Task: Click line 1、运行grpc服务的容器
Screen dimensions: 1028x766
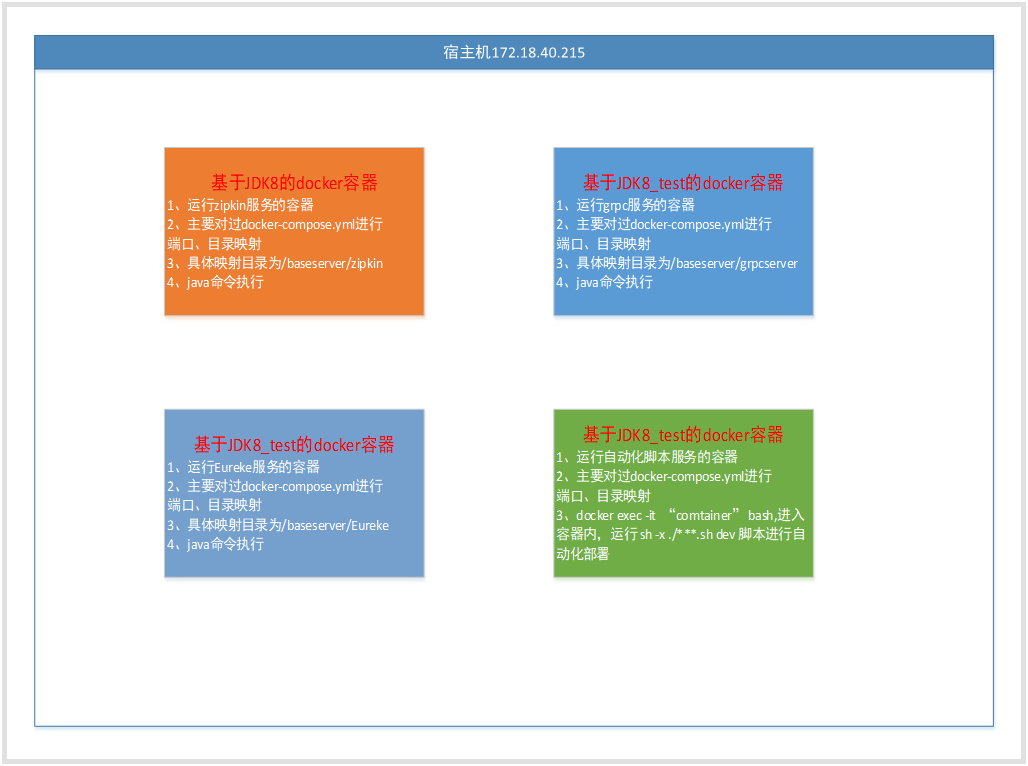Action: 625,205
